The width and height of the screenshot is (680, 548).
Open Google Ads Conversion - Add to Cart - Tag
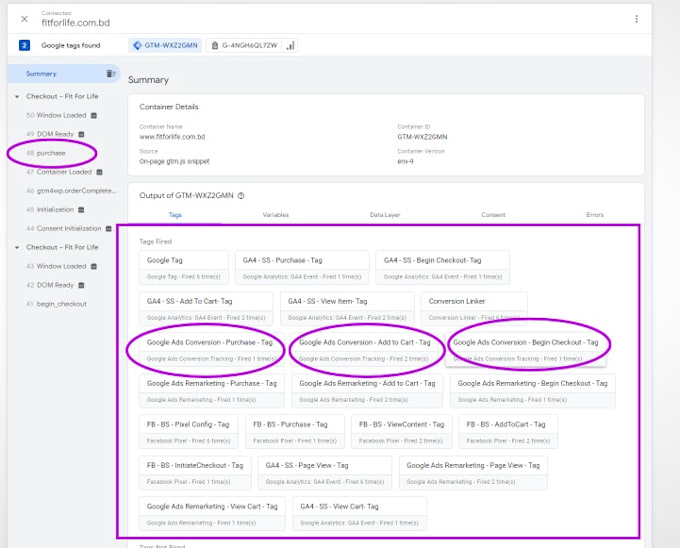[365, 350]
